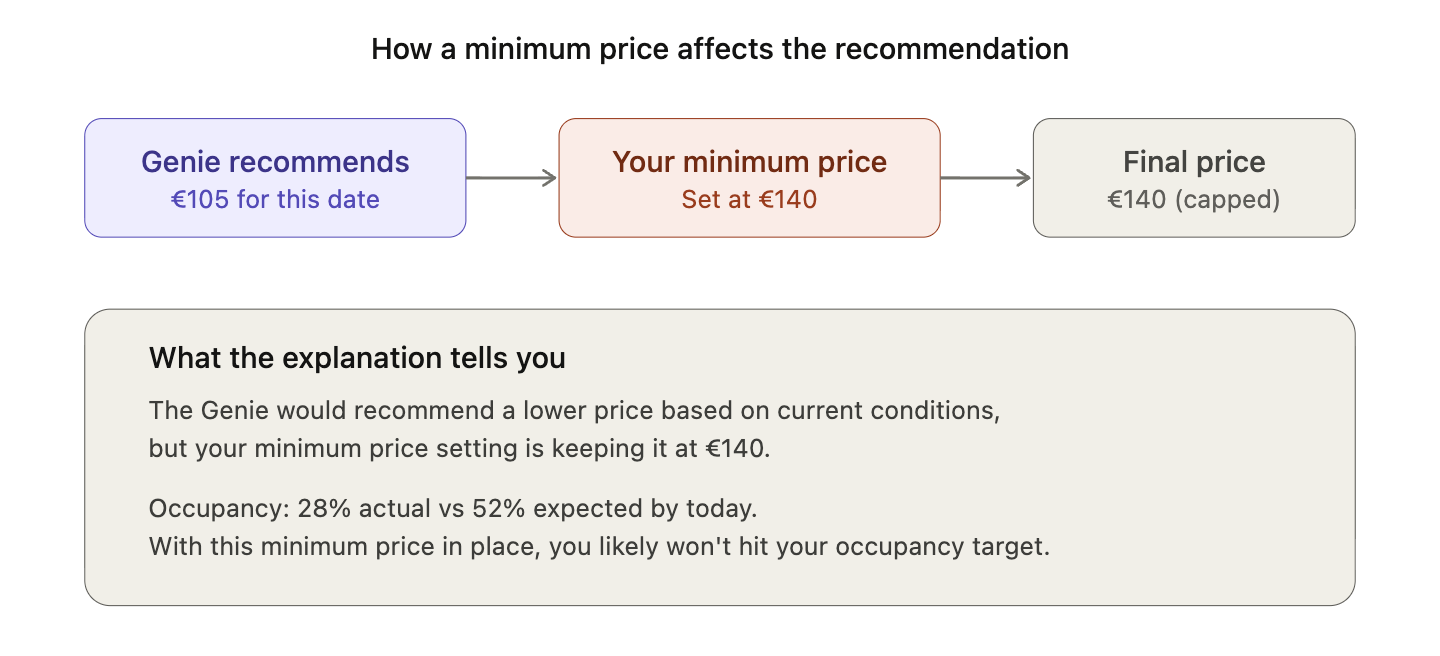Screen dimensions: 1440x656
Task: Select the 'Your minimum price' heading
Action: 749,162
